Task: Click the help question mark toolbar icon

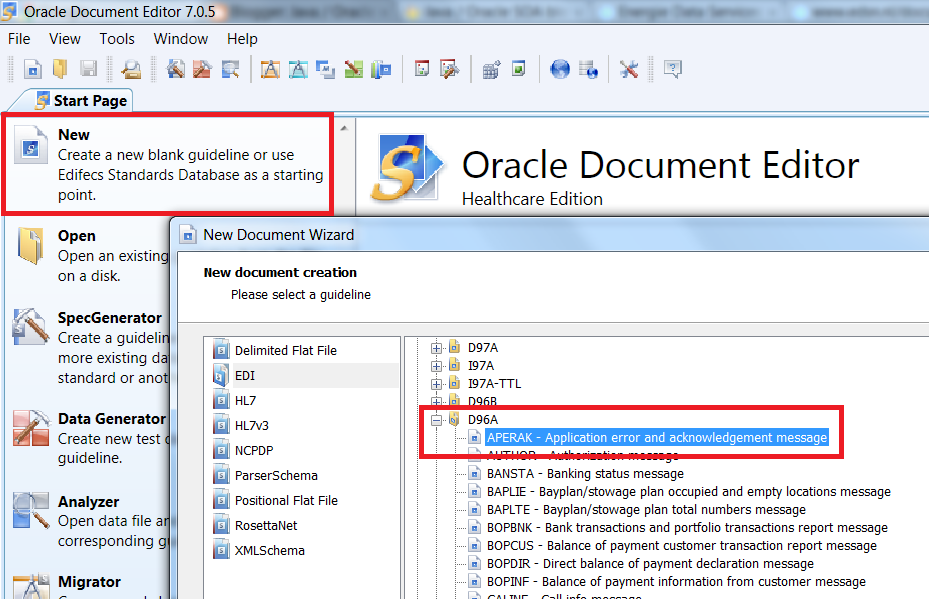Action: (672, 69)
